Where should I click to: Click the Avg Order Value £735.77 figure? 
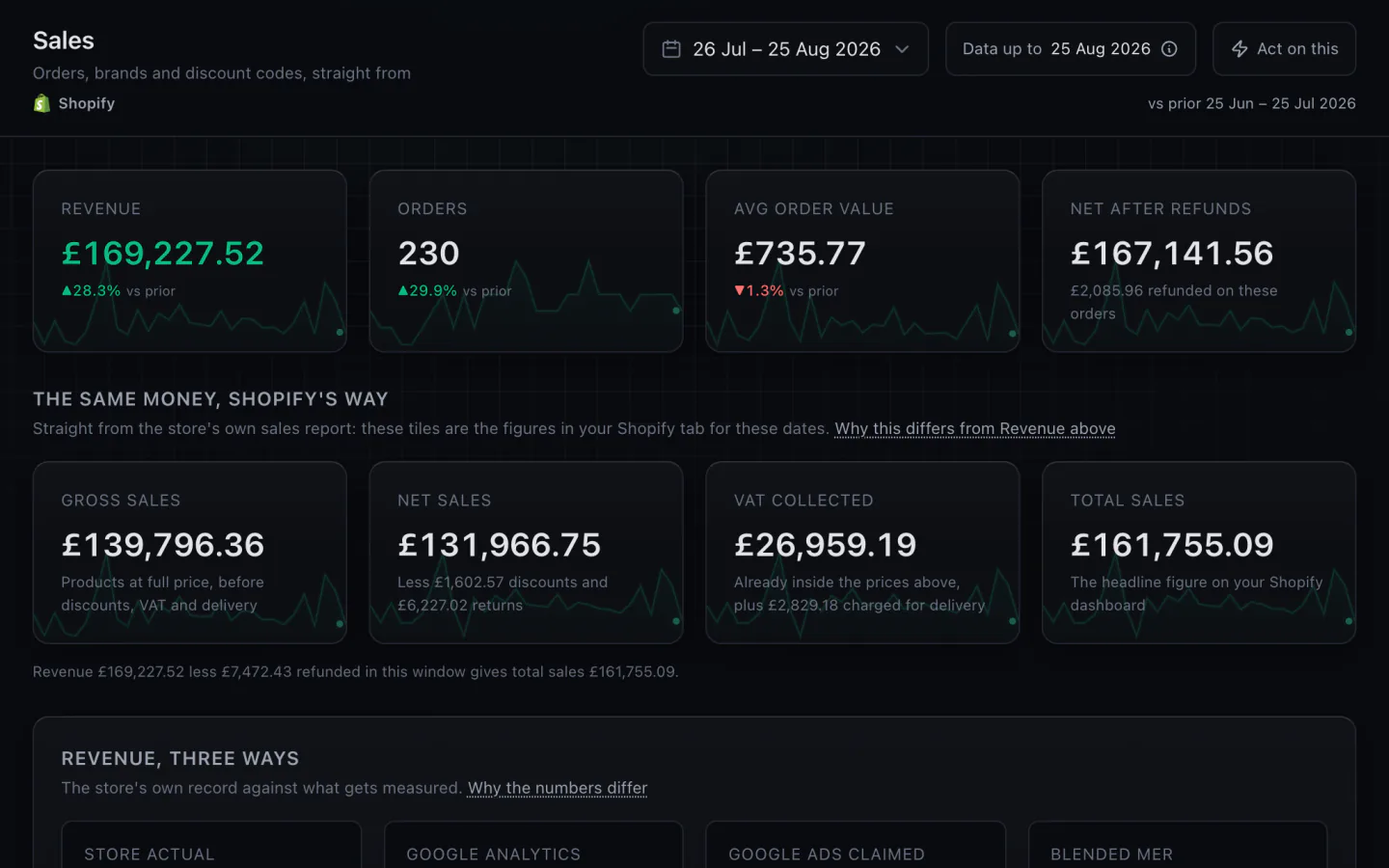click(x=801, y=253)
